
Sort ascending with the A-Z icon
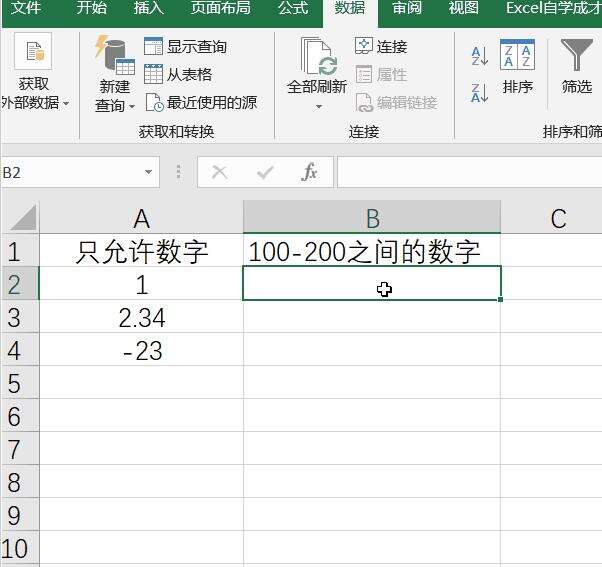click(x=480, y=56)
